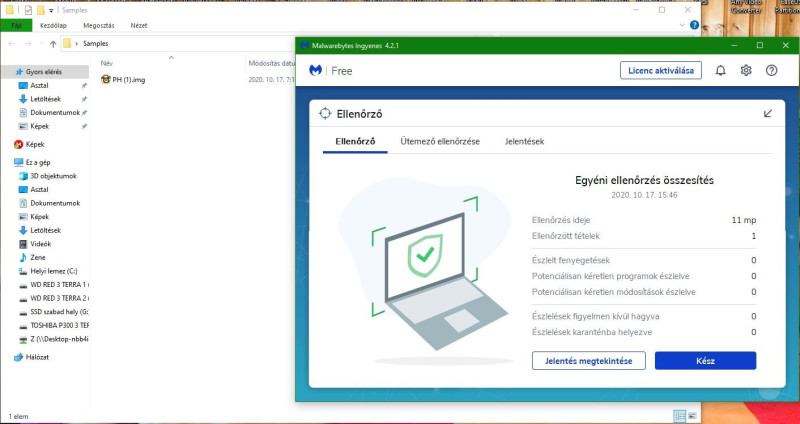The width and height of the screenshot is (800, 424).
Task: Select Gyors elérés in navigation pane
Action: pos(44,72)
